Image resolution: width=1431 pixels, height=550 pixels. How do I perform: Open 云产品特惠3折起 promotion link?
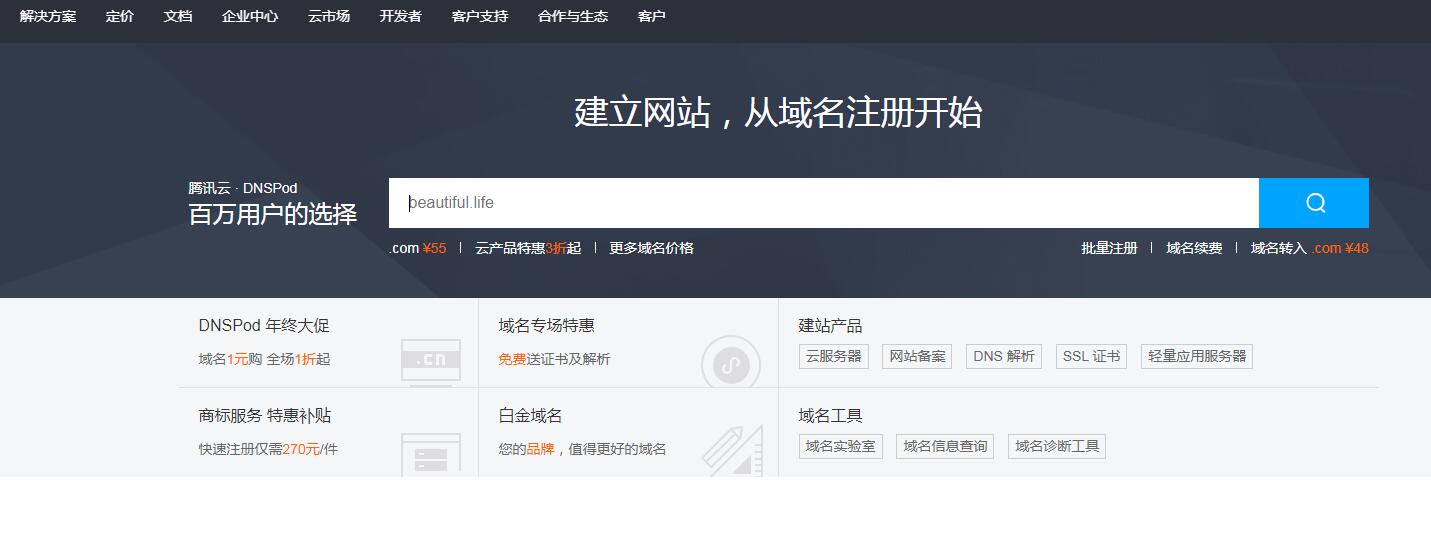coord(528,248)
